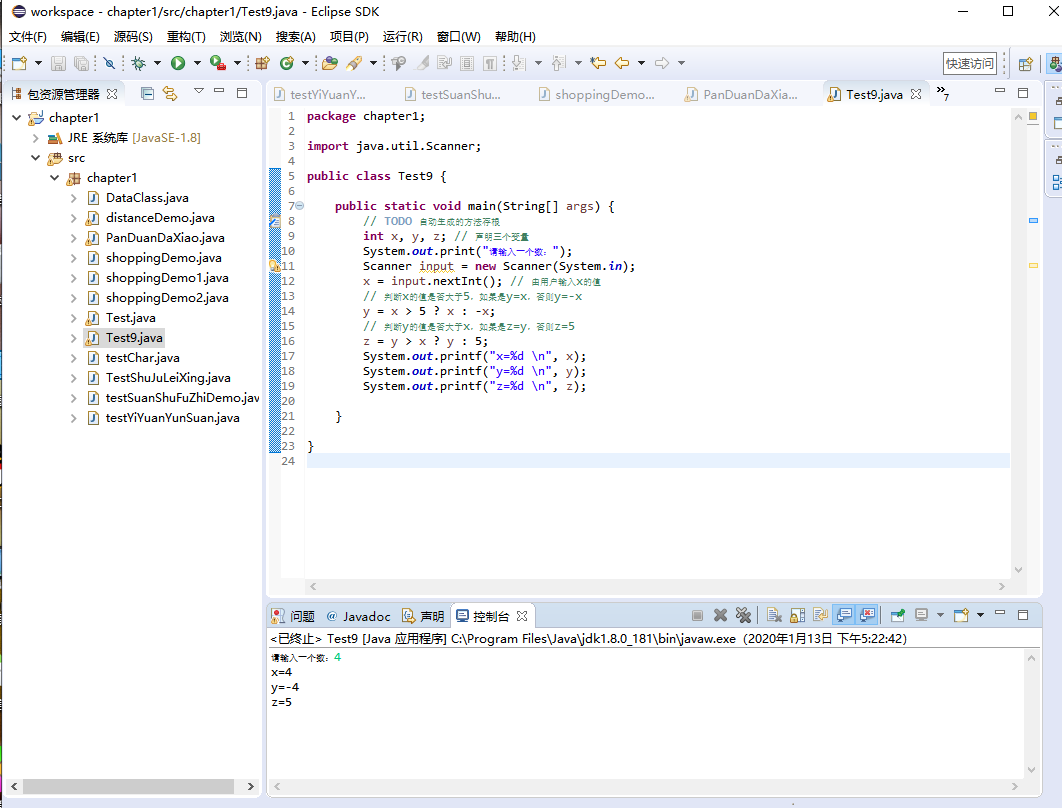Toggle Mark Occurrences highlighter icon
1062x808 pixels.
pyautogui.click(x=422, y=63)
